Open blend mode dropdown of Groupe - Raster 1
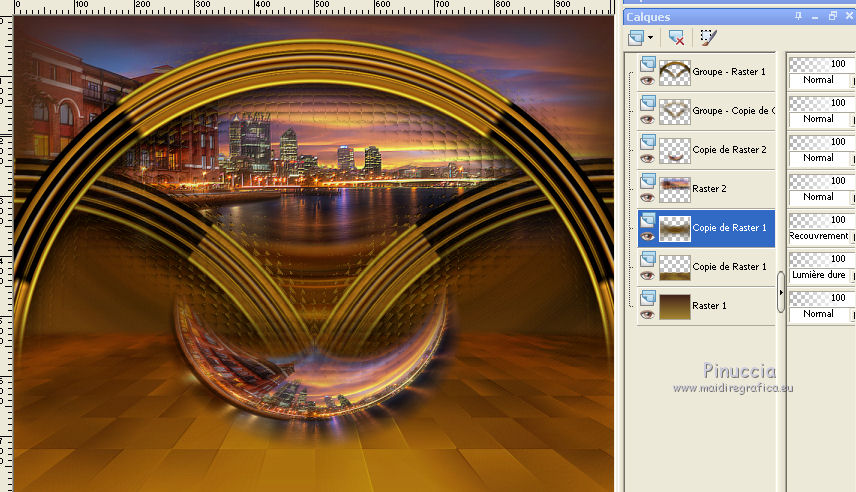This screenshot has width=856, height=492. [x=821, y=80]
